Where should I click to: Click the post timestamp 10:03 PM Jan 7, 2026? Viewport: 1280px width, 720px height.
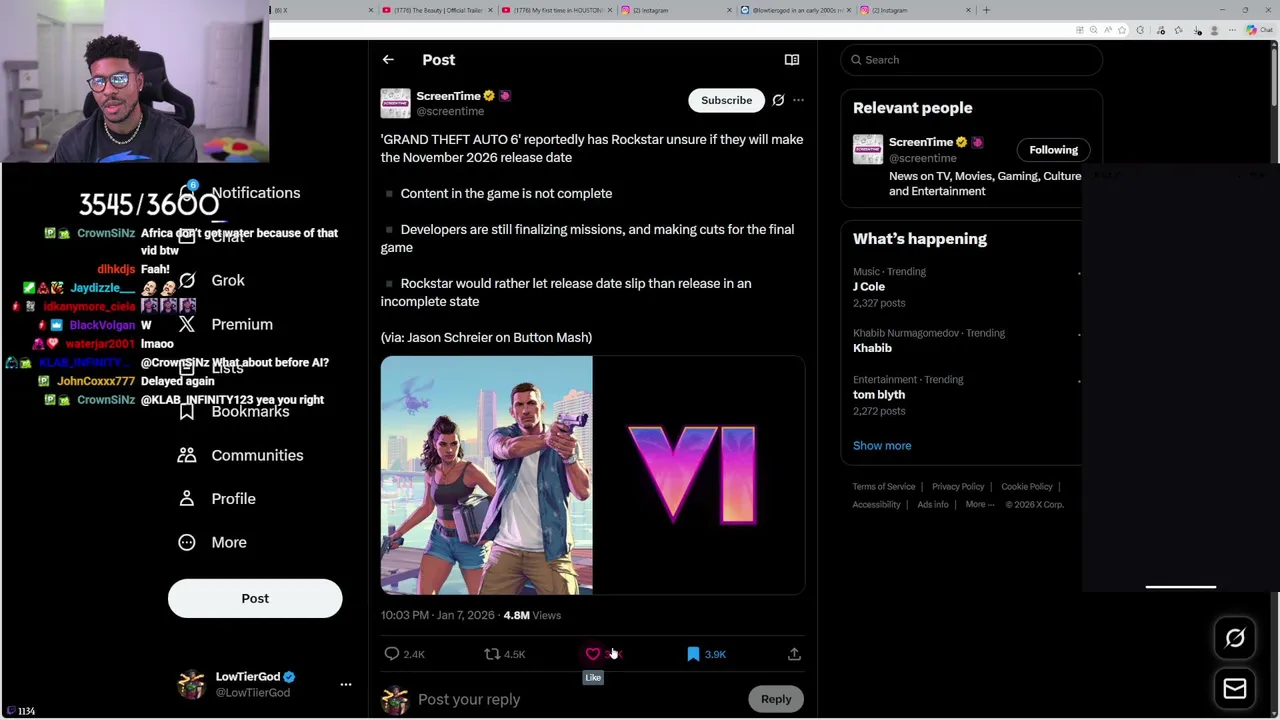coord(438,616)
